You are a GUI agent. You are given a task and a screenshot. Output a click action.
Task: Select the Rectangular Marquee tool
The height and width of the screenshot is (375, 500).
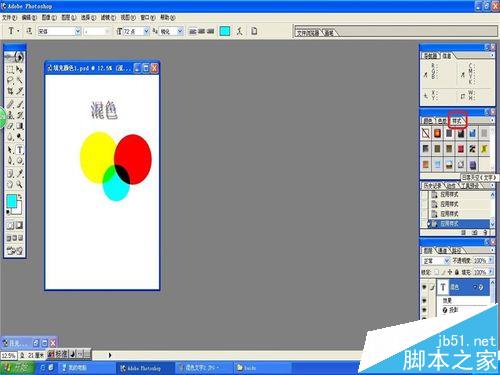(10, 70)
